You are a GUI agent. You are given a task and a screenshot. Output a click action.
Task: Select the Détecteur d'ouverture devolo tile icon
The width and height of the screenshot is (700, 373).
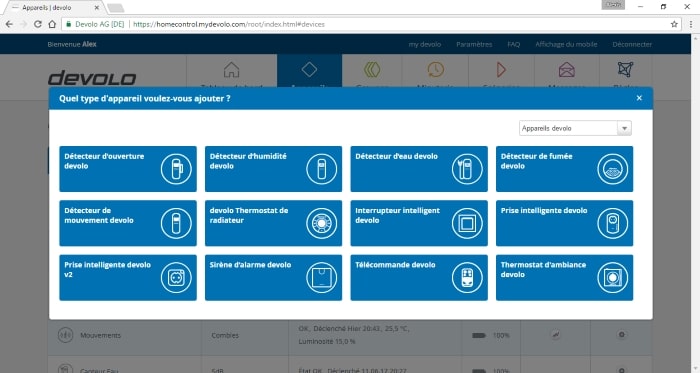pos(176,169)
